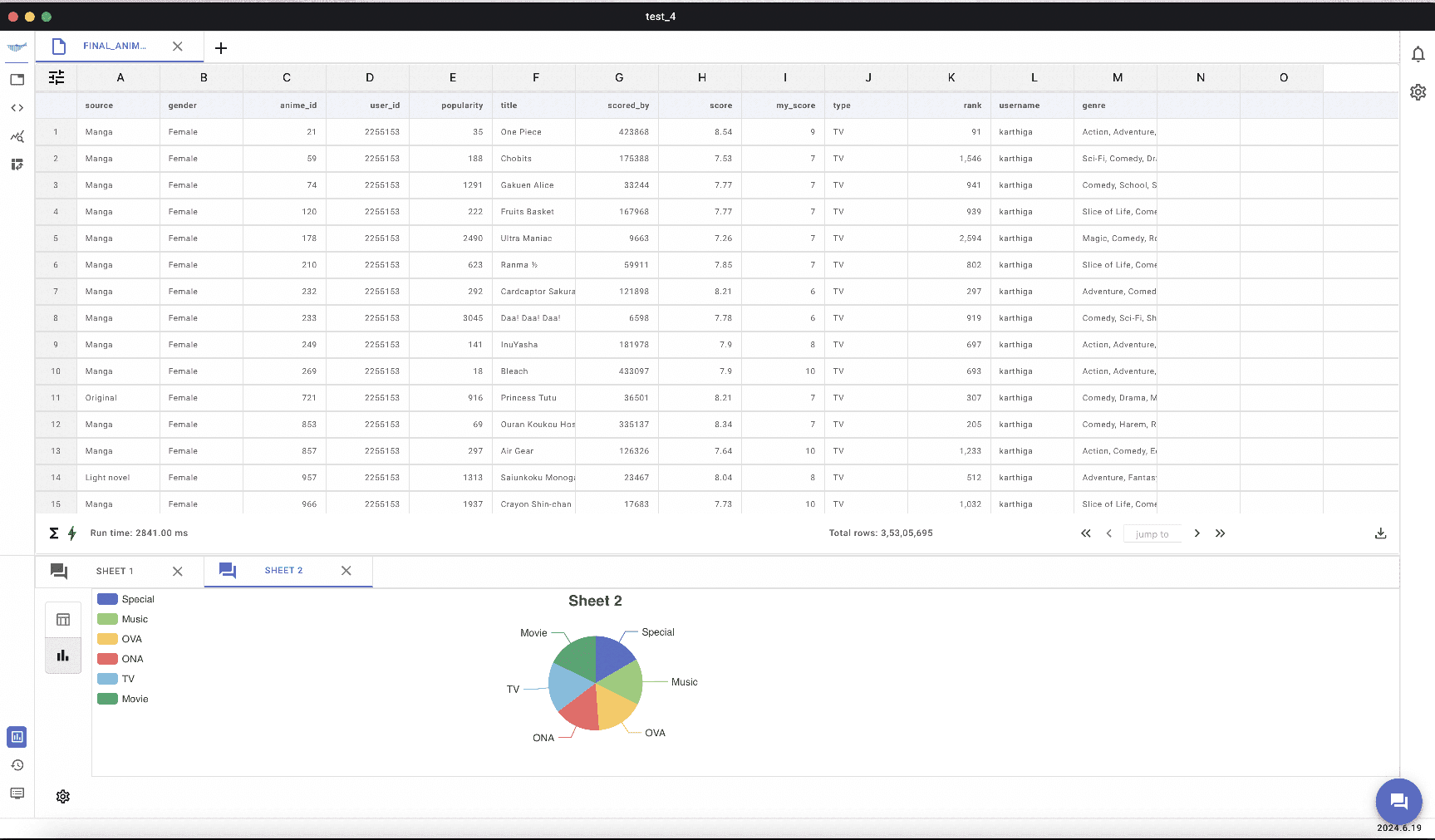Open the notifications bell icon

click(x=1418, y=55)
